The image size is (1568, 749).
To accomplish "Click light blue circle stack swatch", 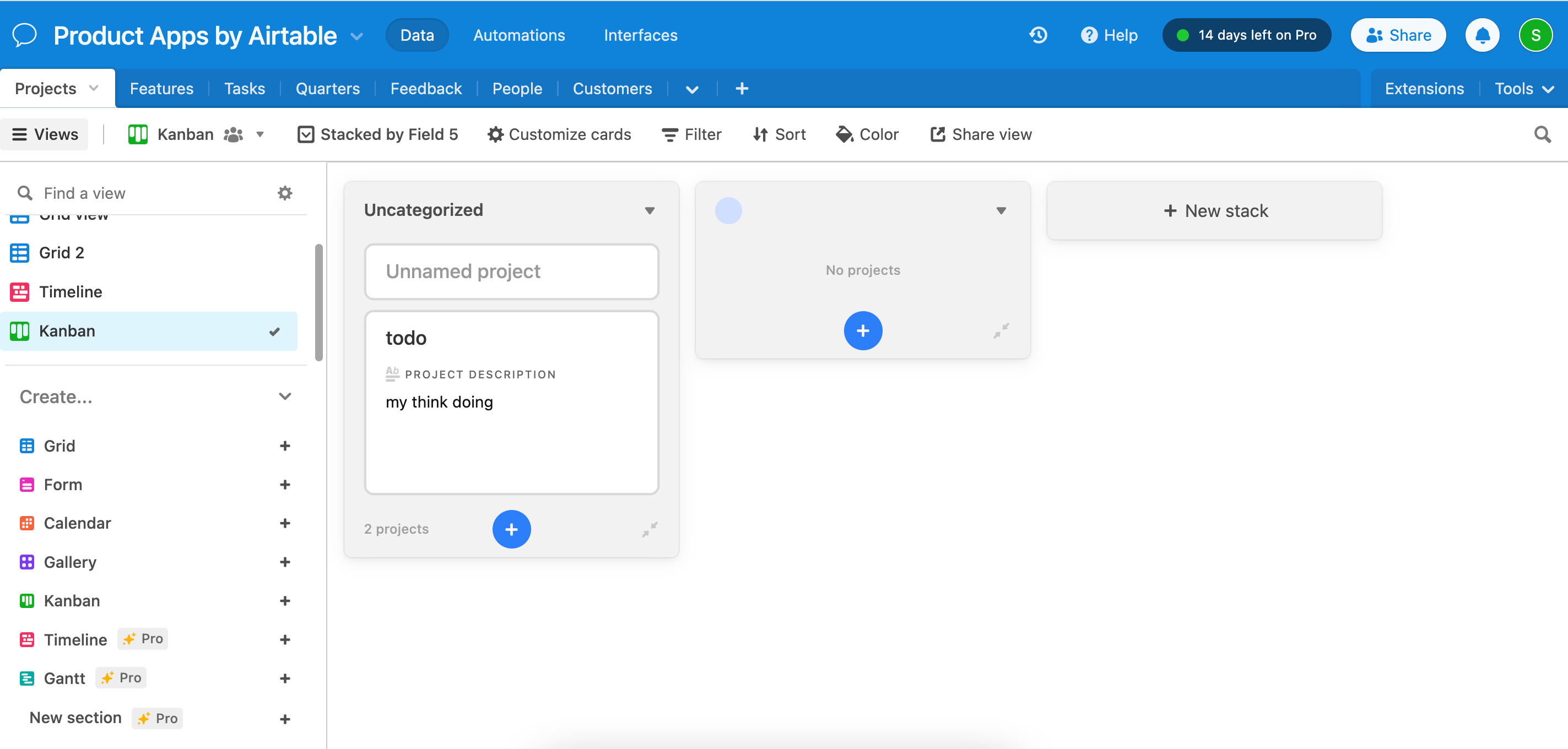I will (728, 210).
